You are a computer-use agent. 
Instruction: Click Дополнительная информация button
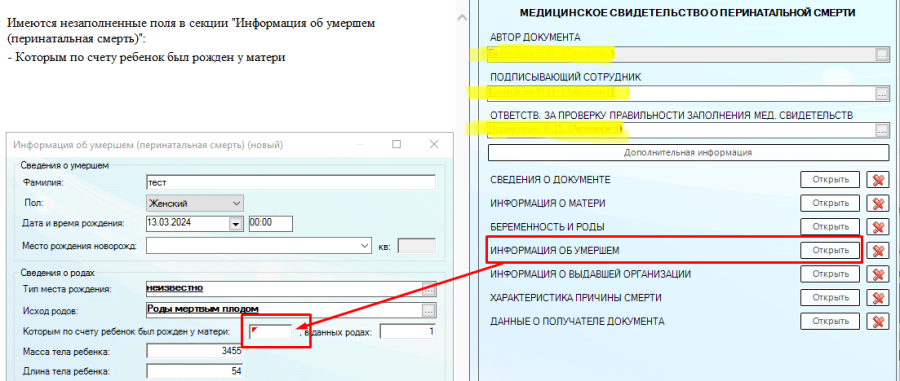coord(688,153)
